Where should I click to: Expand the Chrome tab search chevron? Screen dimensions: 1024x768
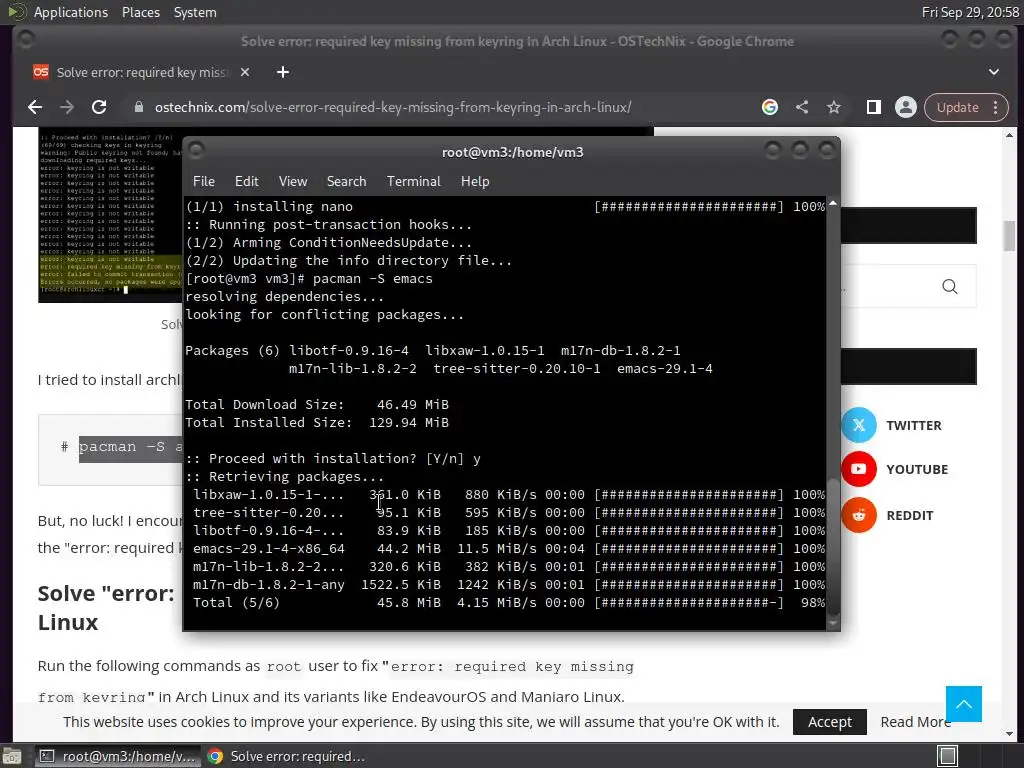coord(993,72)
